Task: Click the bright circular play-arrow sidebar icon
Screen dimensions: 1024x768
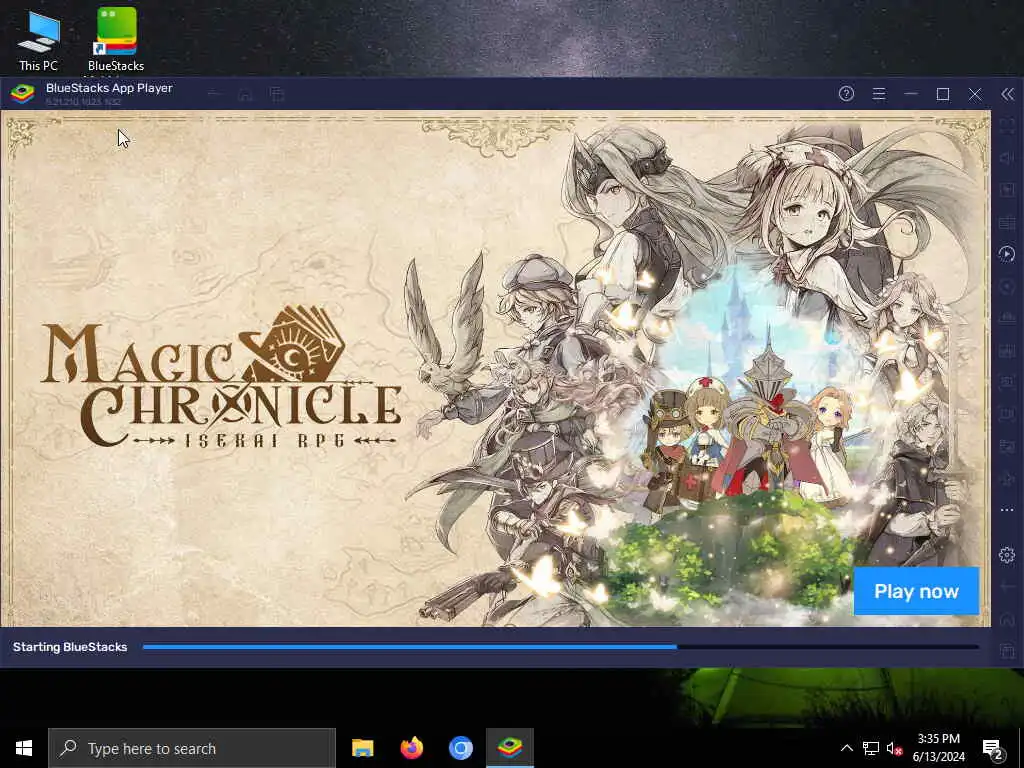Action: coord(1006,254)
